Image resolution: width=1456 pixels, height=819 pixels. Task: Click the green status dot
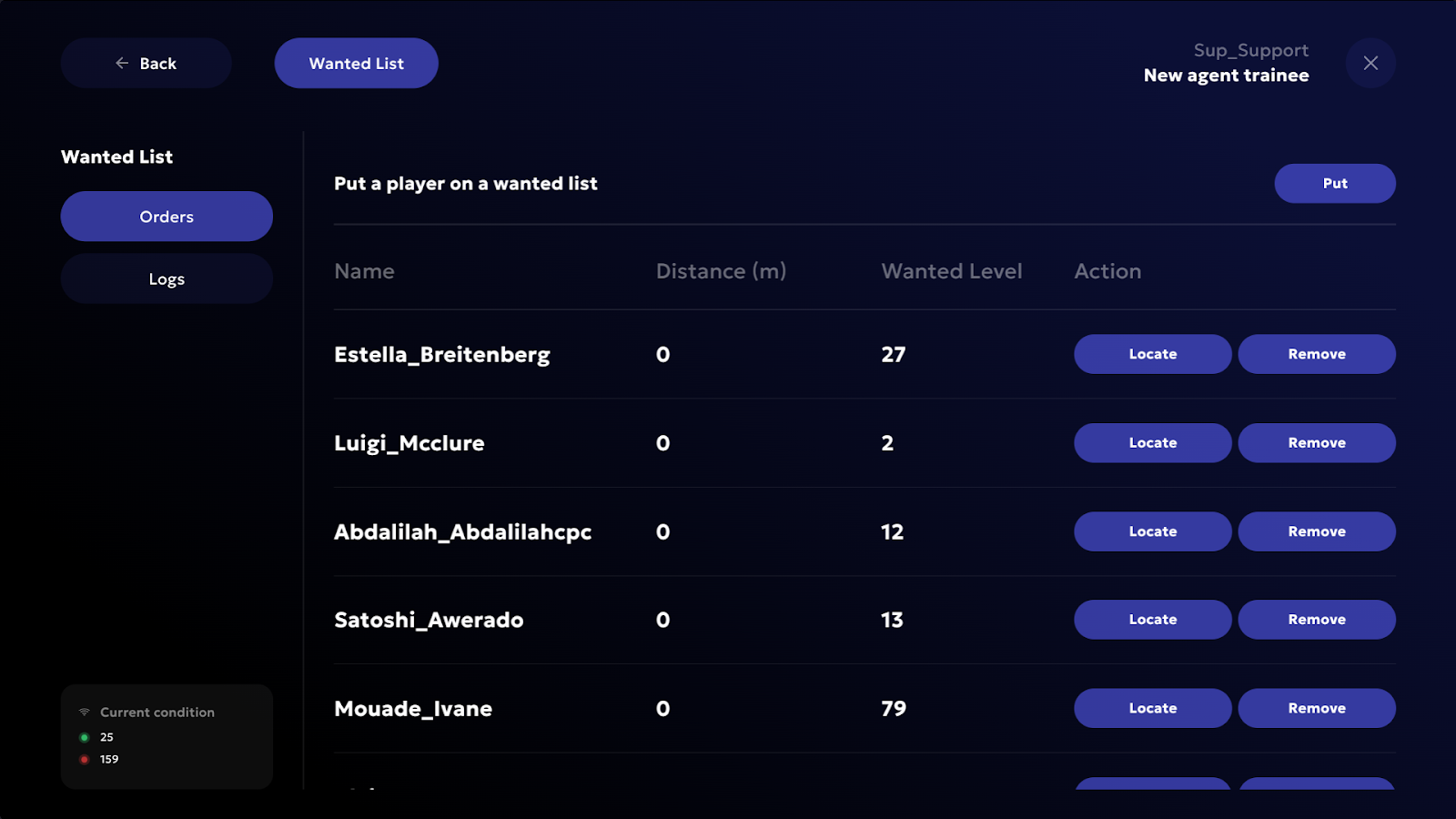84,737
